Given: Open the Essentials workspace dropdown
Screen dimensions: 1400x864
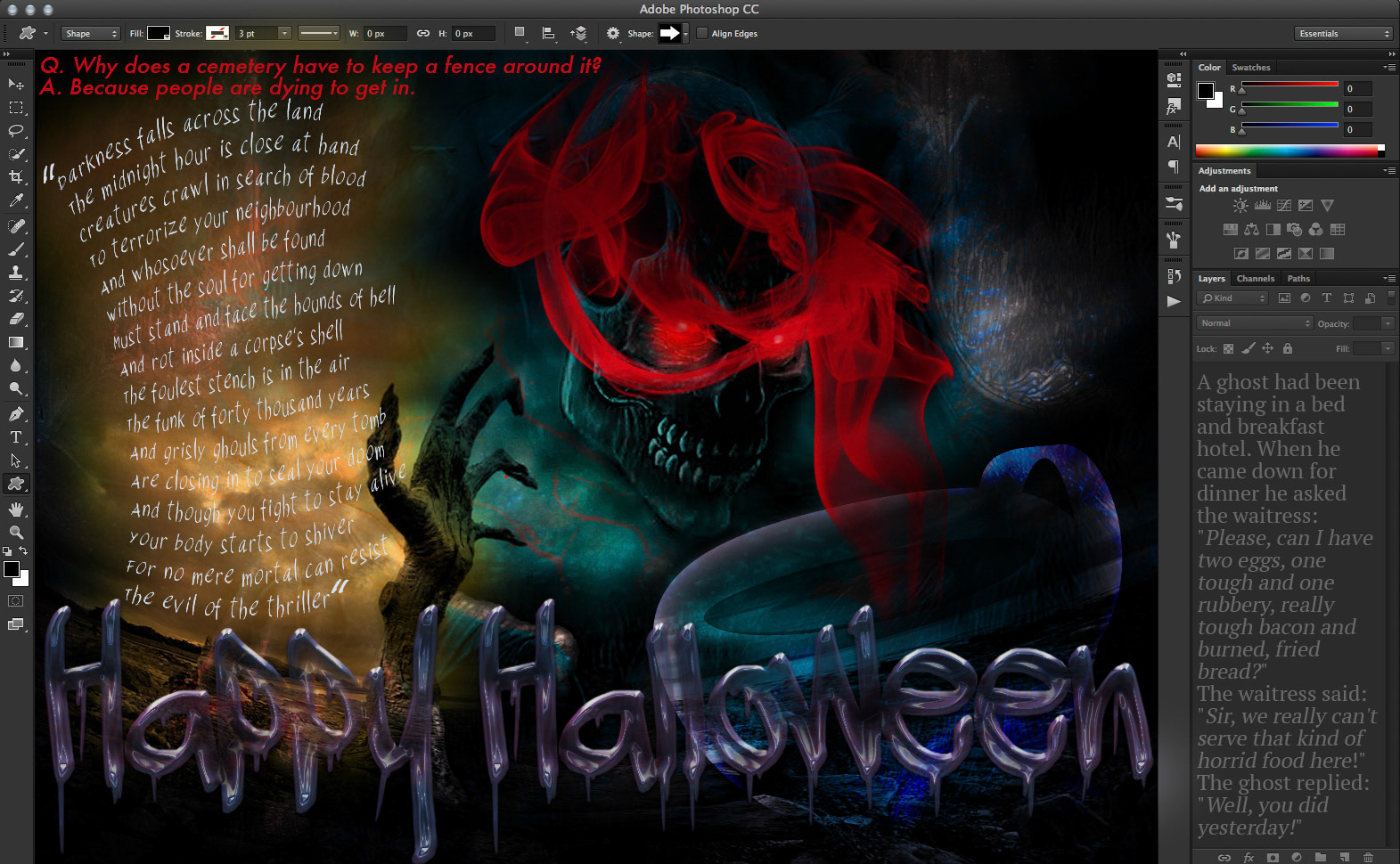Looking at the screenshot, I should 1343,34.
